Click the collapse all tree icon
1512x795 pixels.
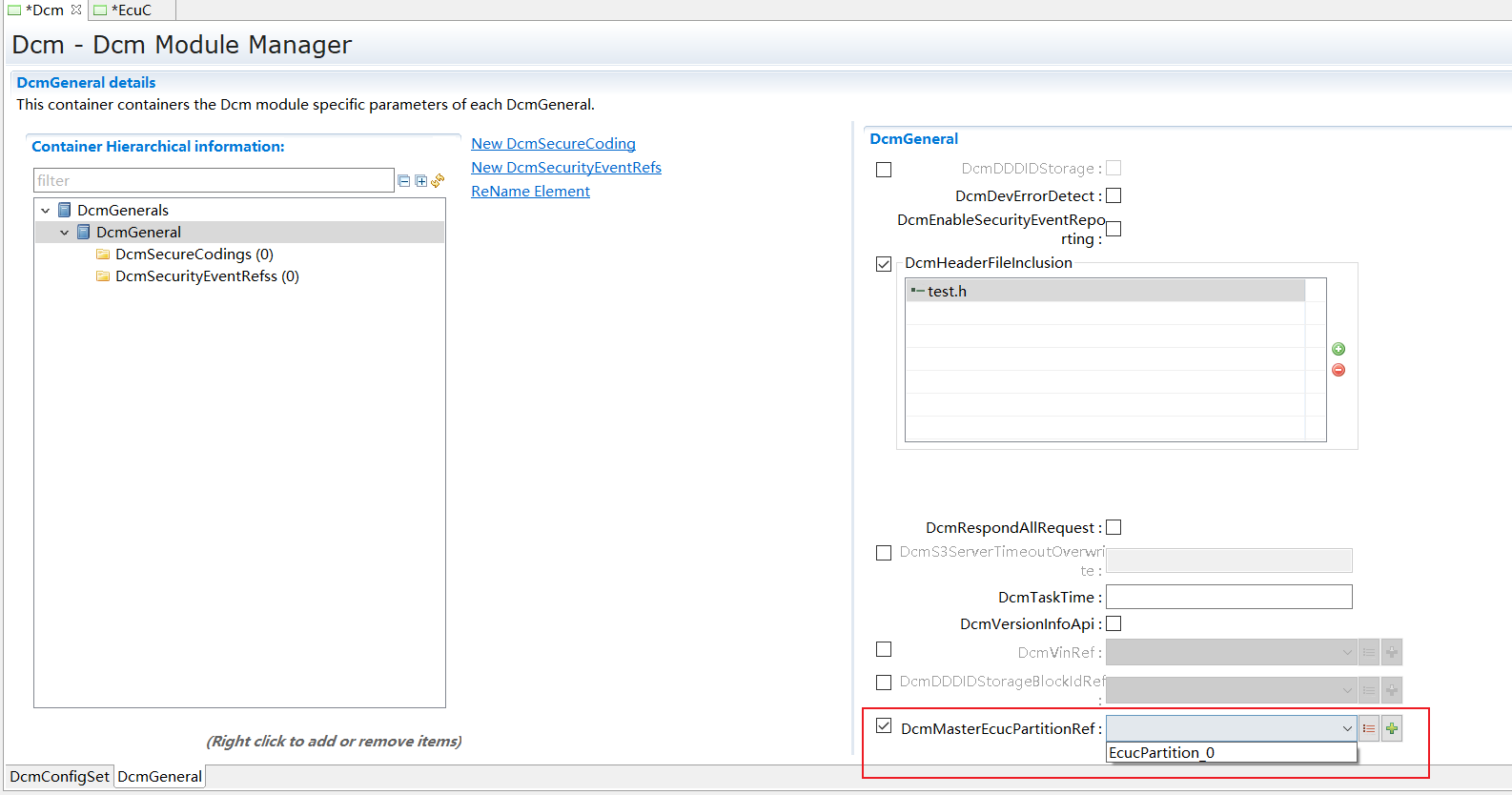pyautogui.click(x=404, y=181)
